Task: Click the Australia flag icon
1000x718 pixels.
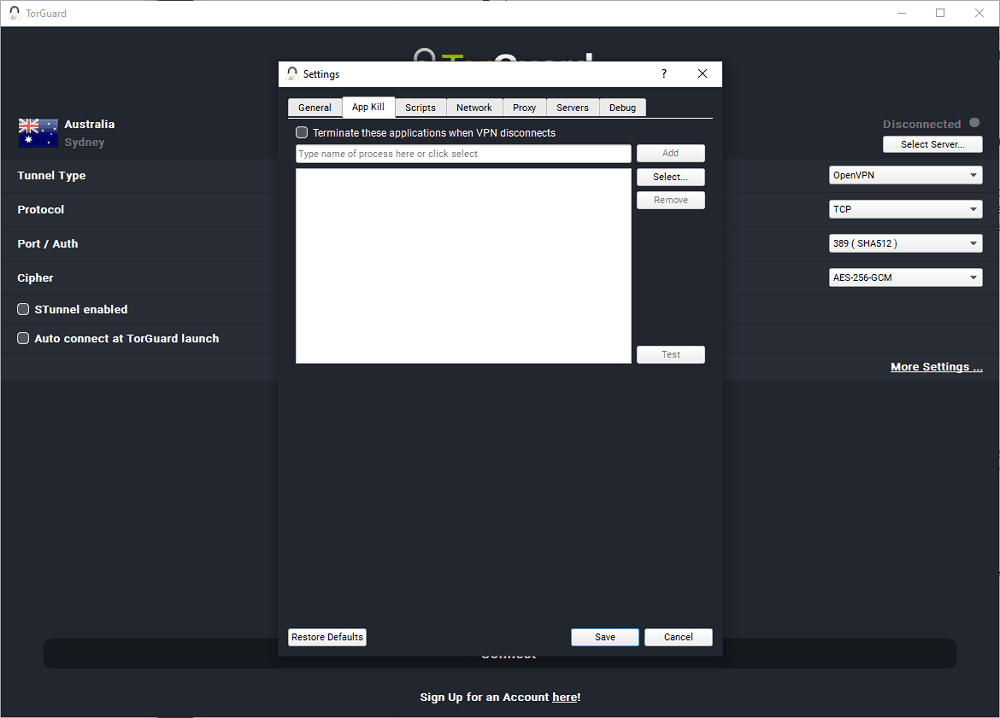Action: tap(38, 133)
